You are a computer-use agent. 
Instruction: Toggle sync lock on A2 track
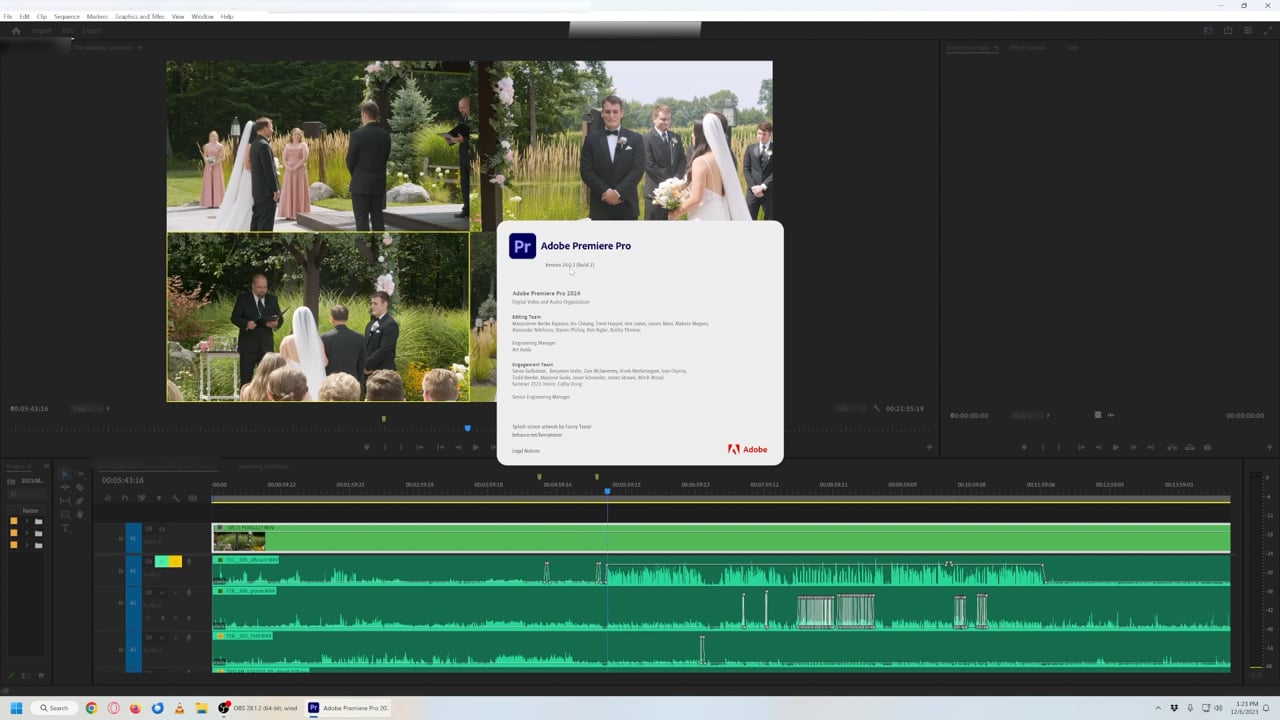point(149,592)
